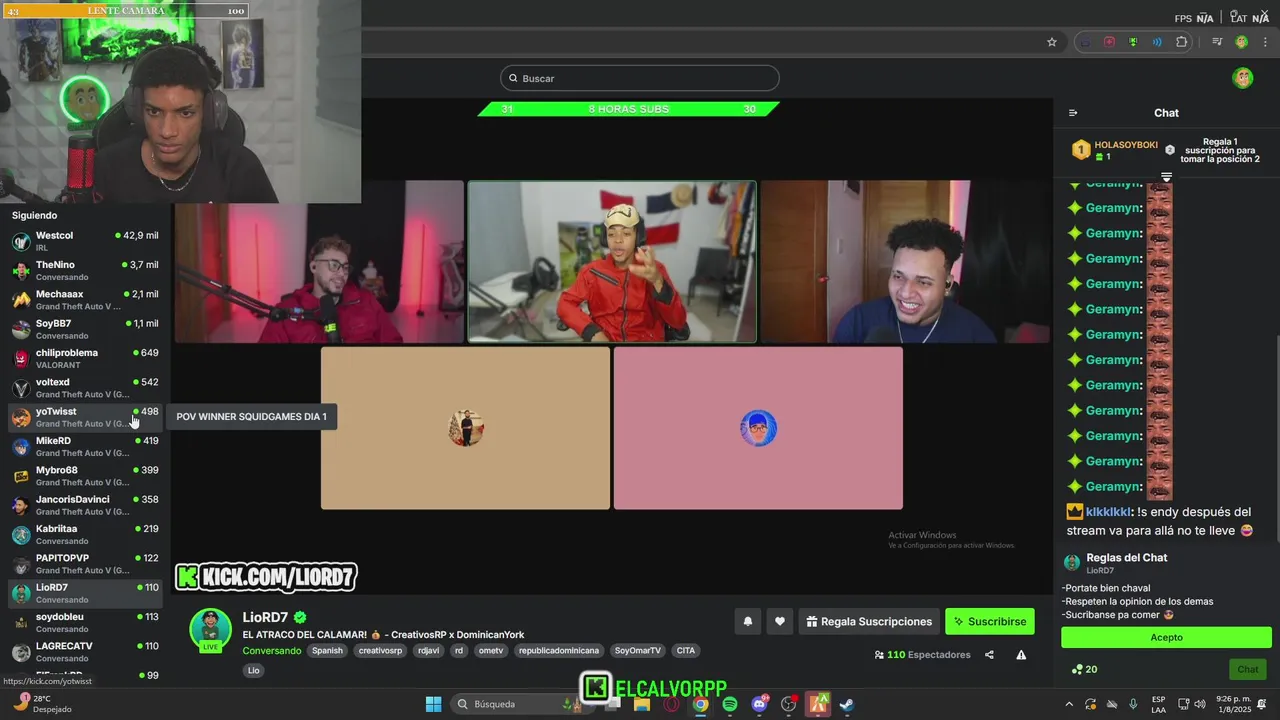Open taskbar volume speaker icon
The image size is (1280, 720).
click(x=1201, y=704)
